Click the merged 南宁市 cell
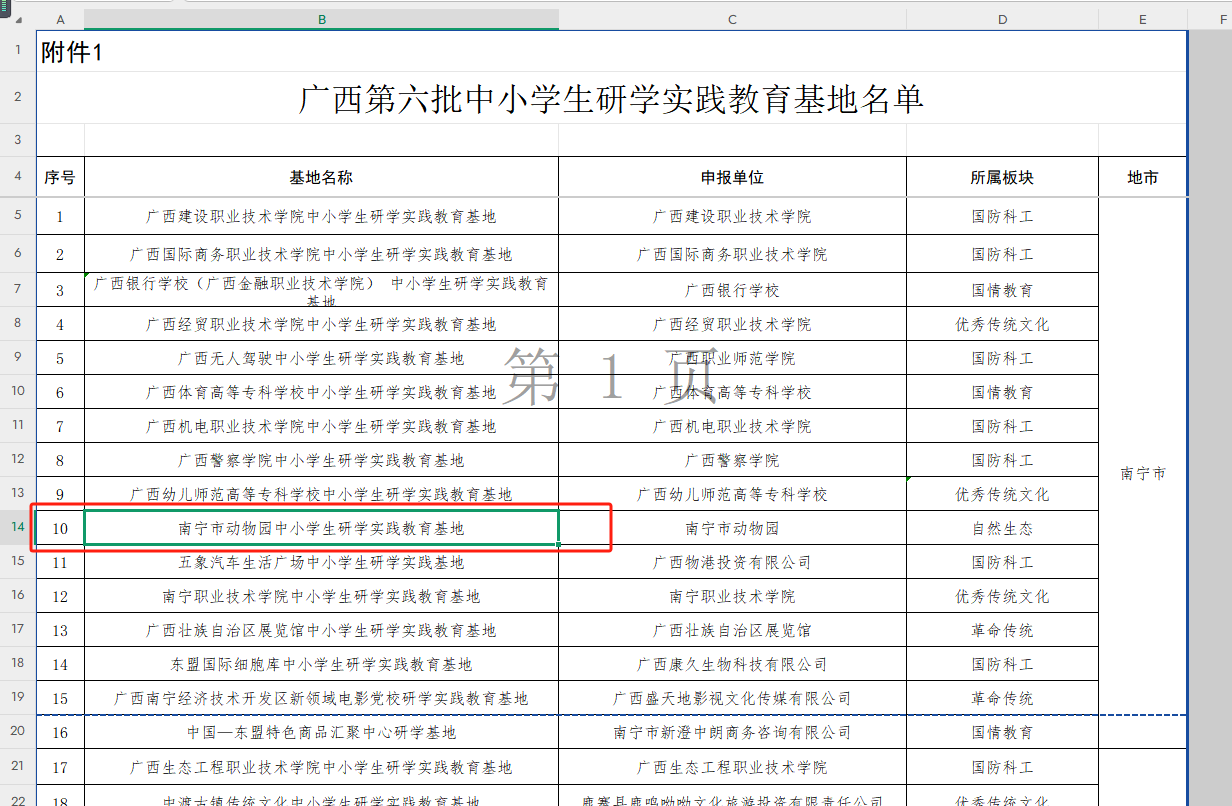 (x=1142, y=473)
